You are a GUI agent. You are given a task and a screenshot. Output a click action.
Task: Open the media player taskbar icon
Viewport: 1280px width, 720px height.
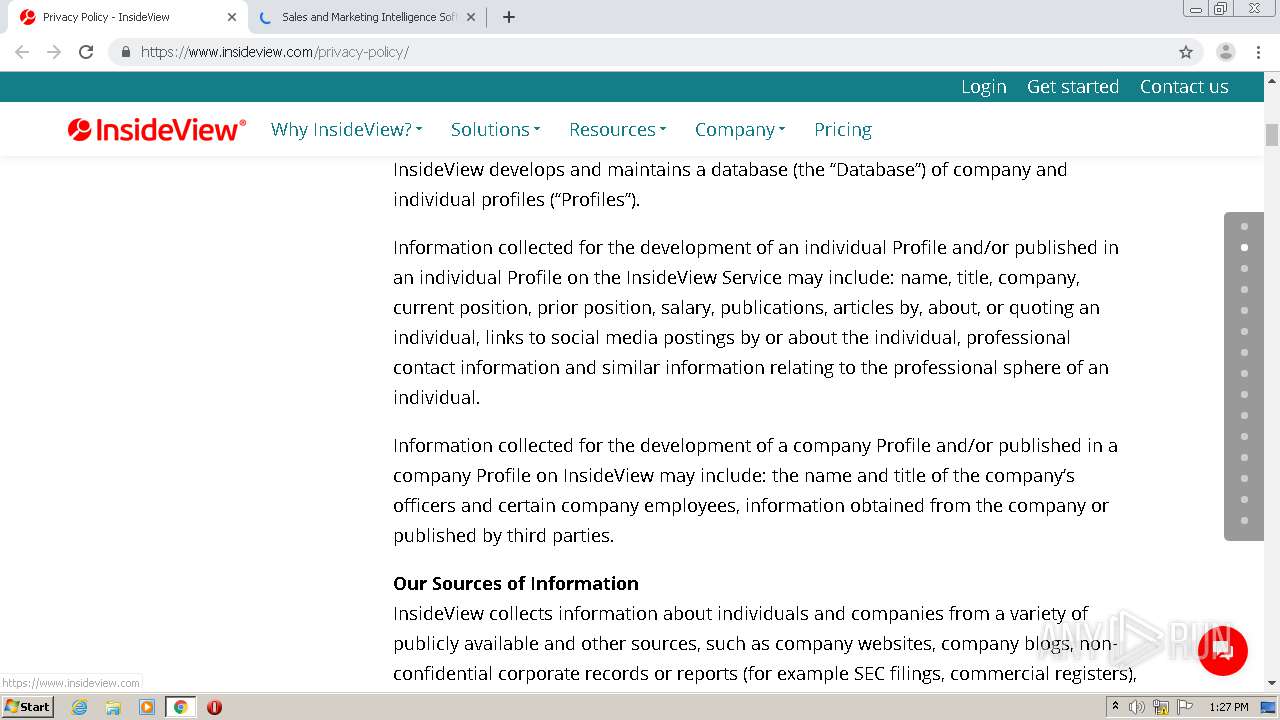(x=147, y=707)
